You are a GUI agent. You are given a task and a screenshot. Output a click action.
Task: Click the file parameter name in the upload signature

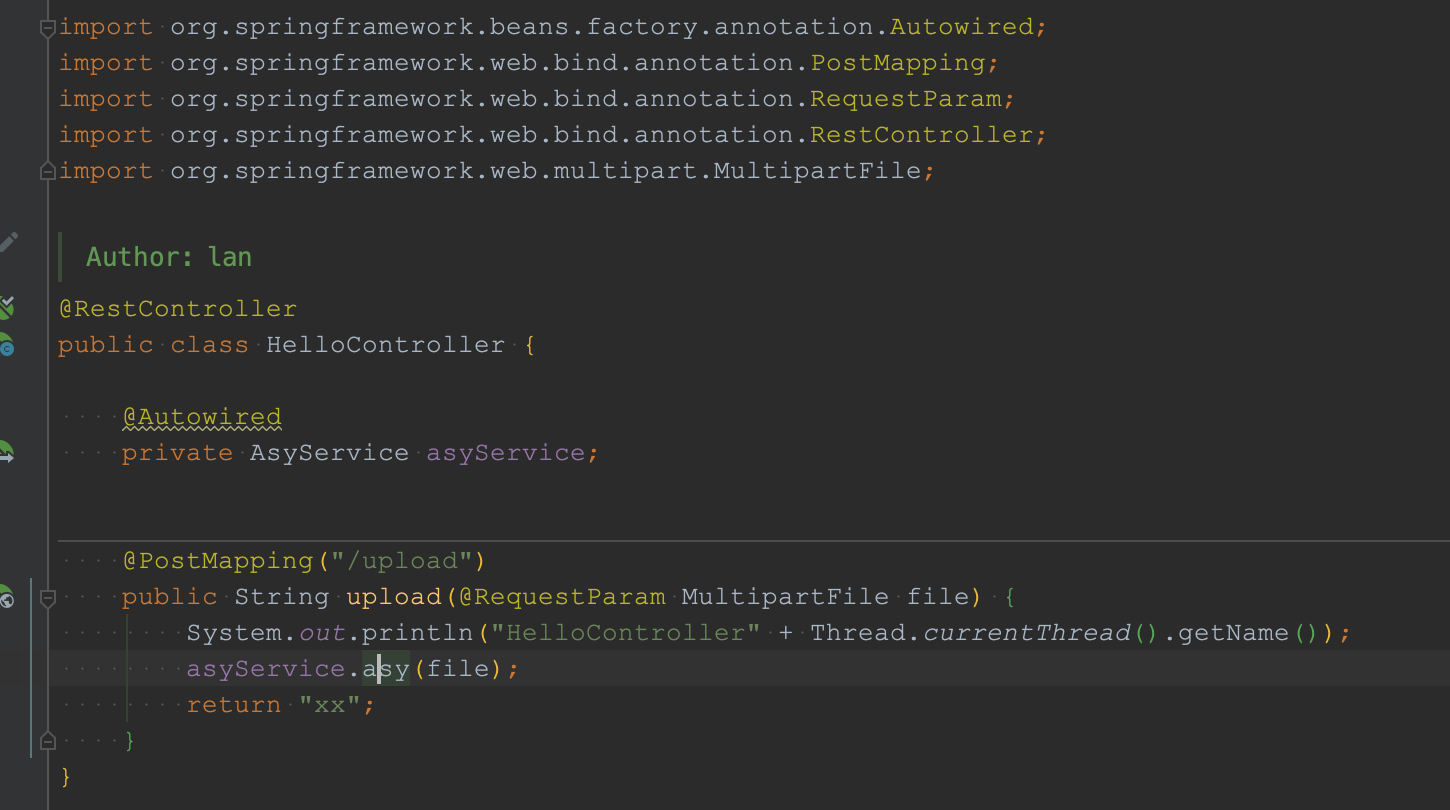938,597
